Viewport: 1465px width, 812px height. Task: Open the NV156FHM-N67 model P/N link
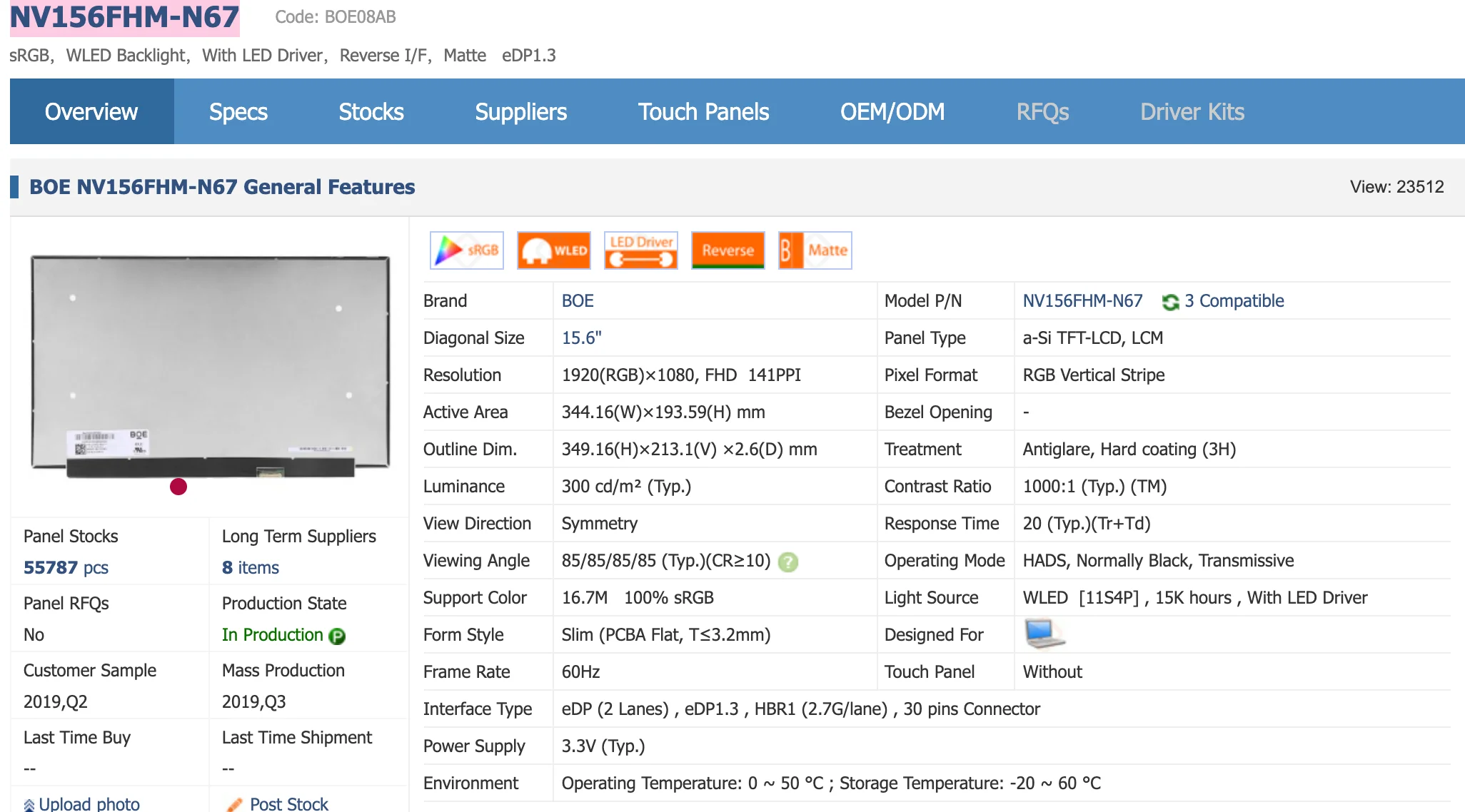pyautogui.click(x=1082, y=301)
